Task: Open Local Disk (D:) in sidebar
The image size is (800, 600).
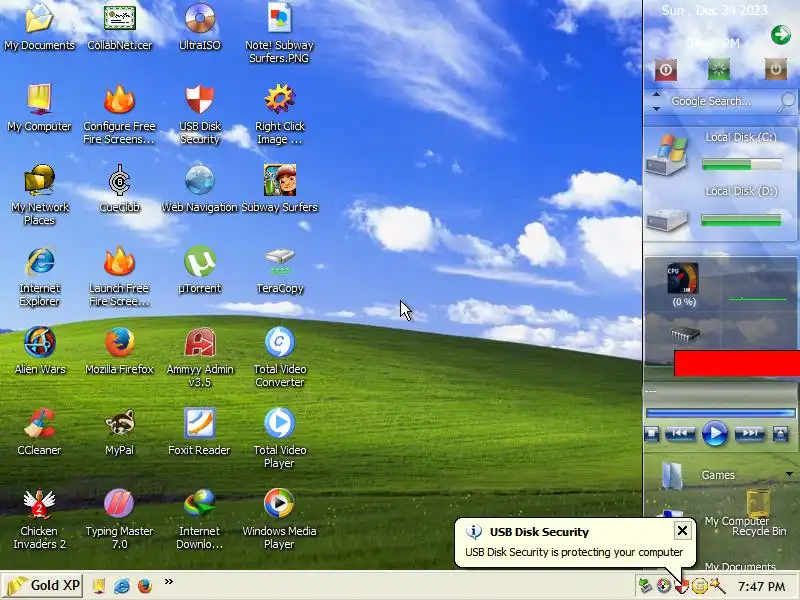Action: [x=668, y=219]
